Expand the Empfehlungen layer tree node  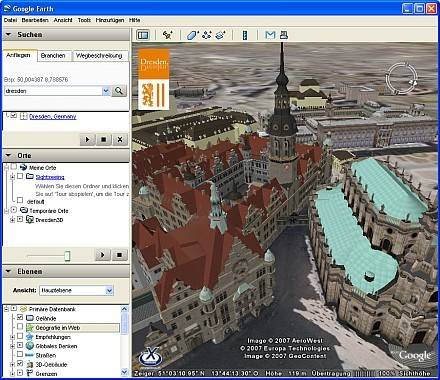click(x=12, y=337)
